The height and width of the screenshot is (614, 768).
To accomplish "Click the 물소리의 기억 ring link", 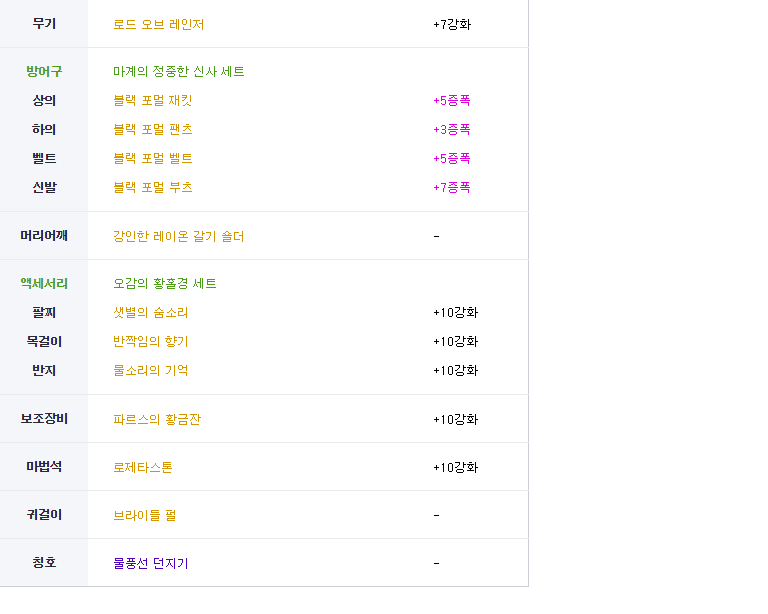I will [x=151, y=371].
